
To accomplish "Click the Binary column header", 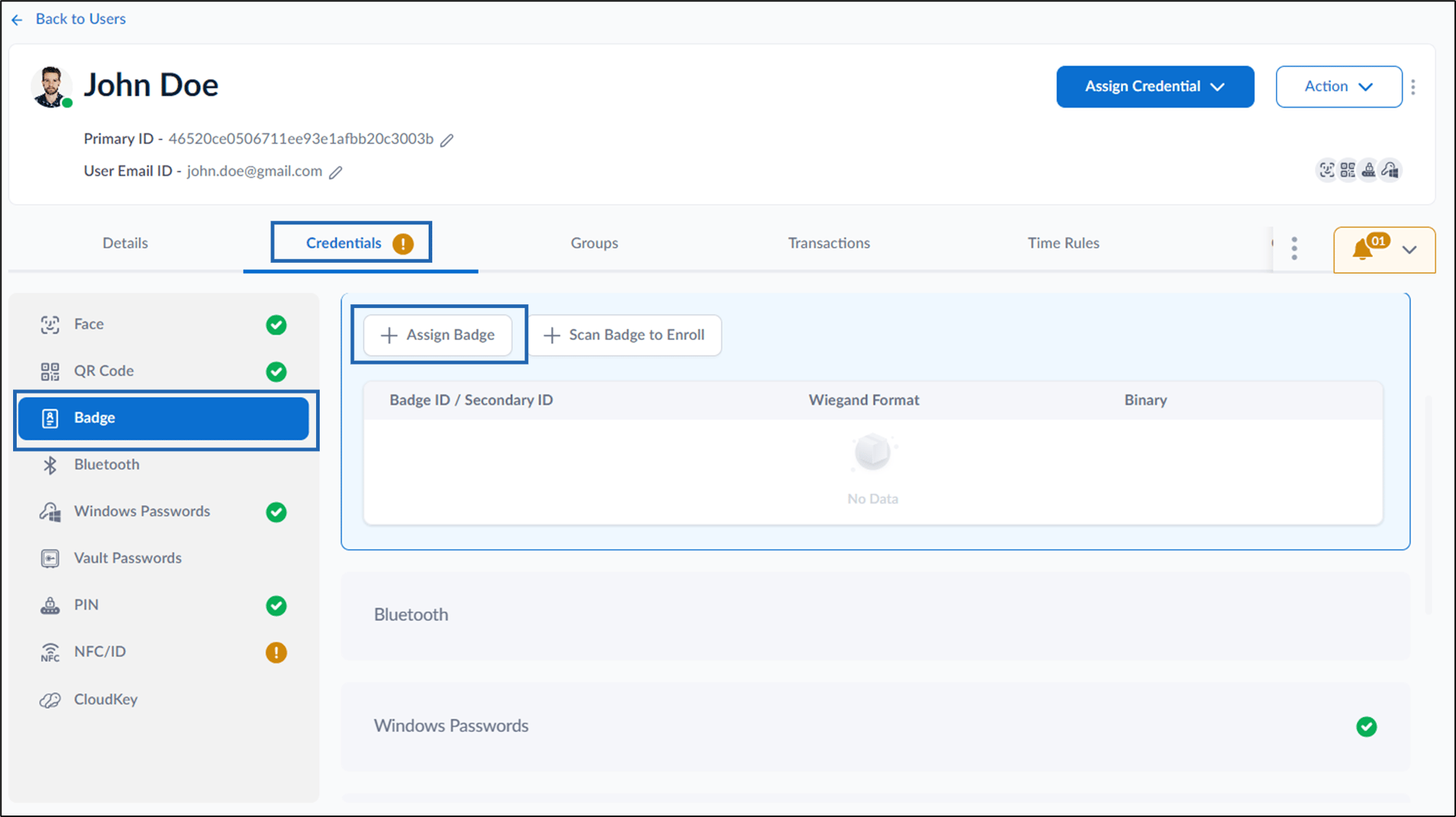I will click(1145, 400).
